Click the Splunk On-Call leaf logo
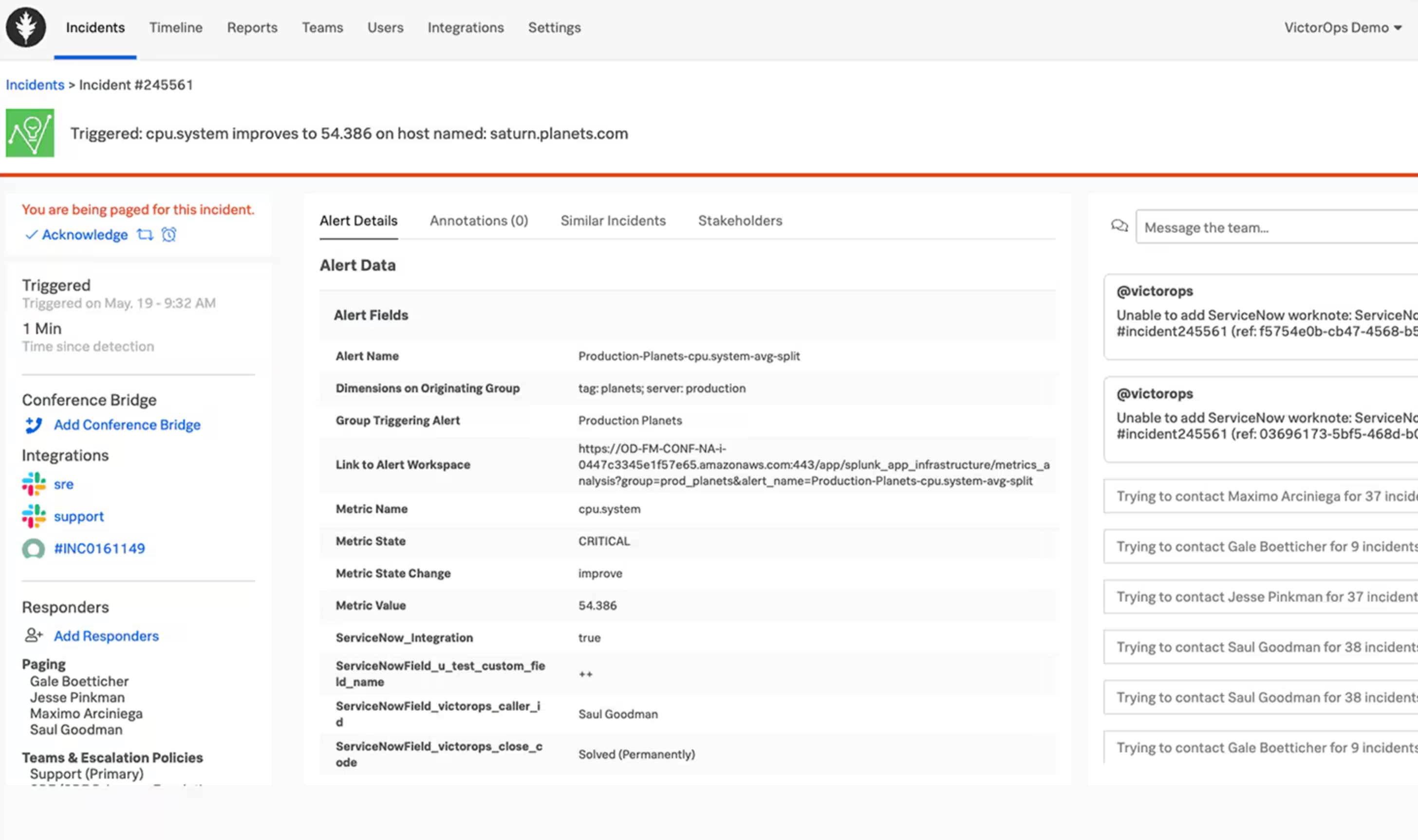 coord(25,27)
